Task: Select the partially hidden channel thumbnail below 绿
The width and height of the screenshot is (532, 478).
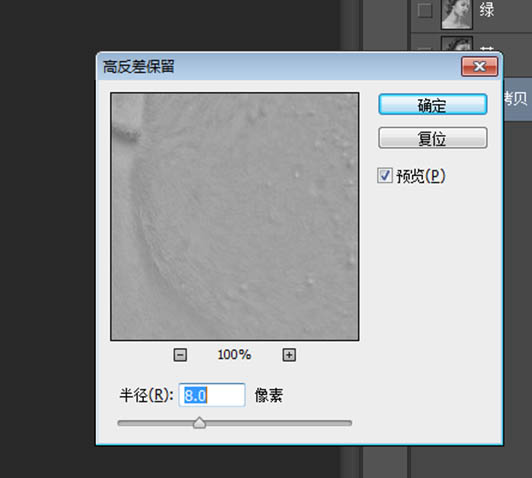Action: click(x=457, y=44)
